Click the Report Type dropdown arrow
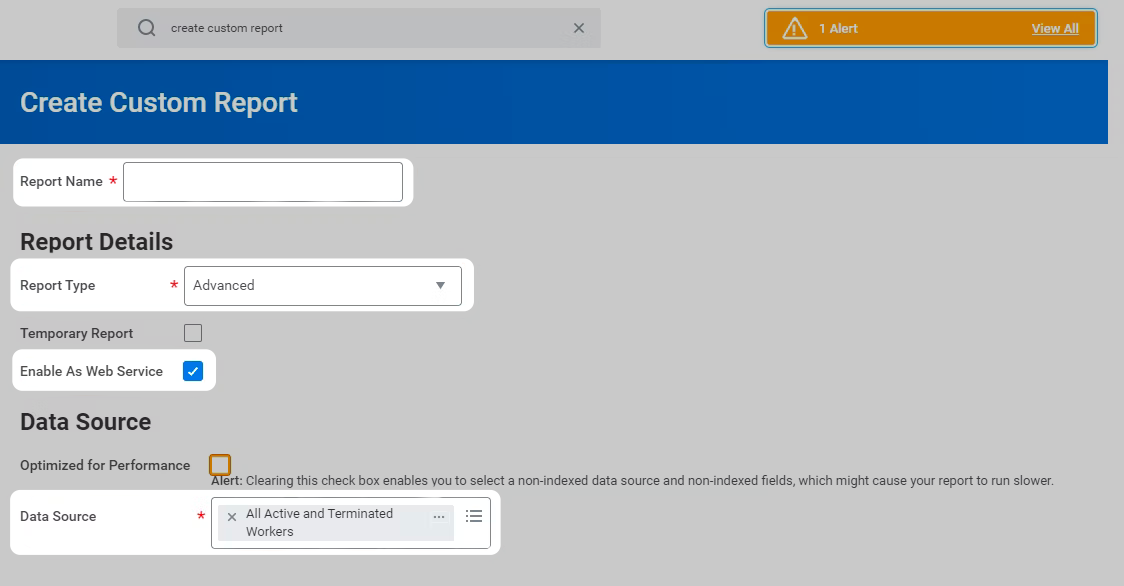Image resolution: width=1124 pixels, height=586 pixels. click(x=440, y=285)
